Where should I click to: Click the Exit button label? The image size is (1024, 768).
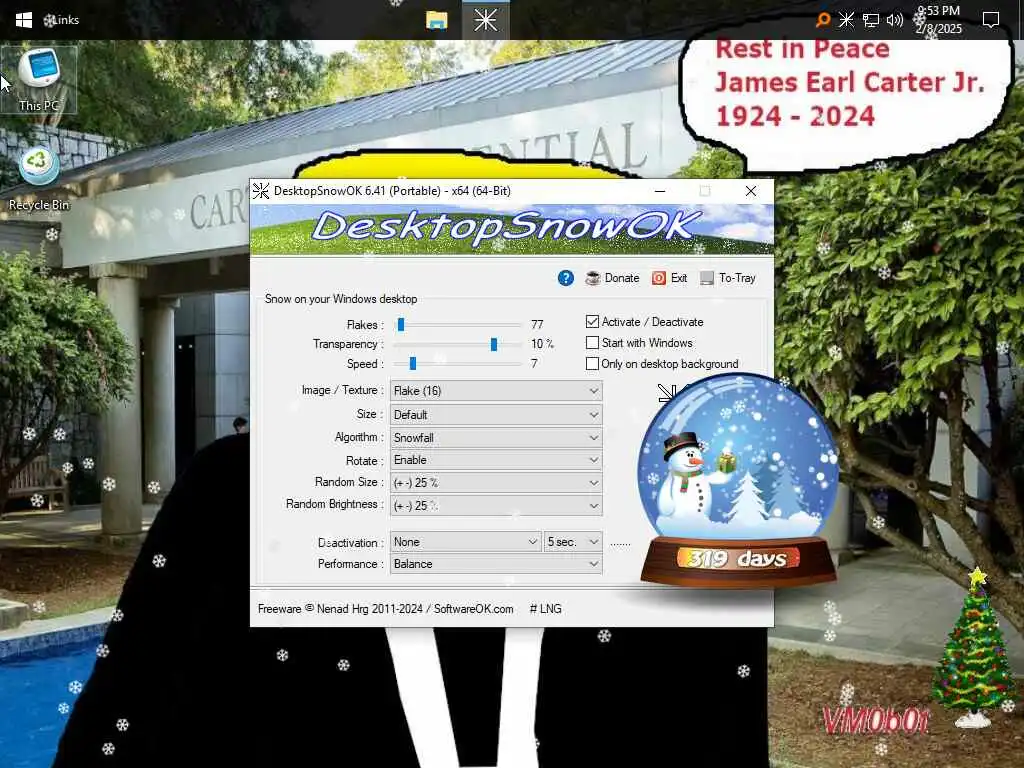(679, 278)
